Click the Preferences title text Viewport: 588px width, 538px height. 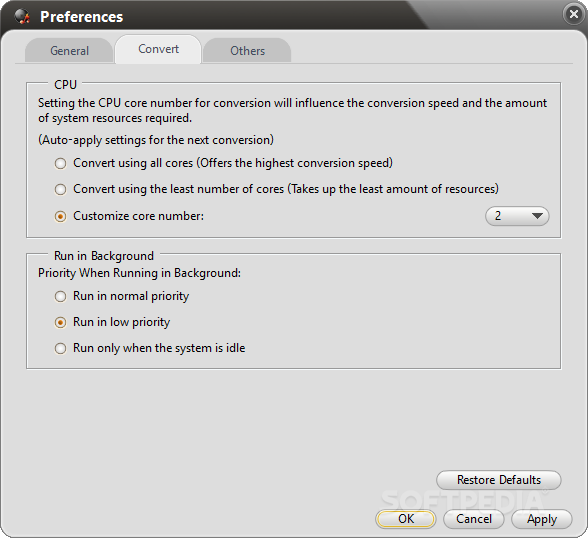[x=81, y=17]
